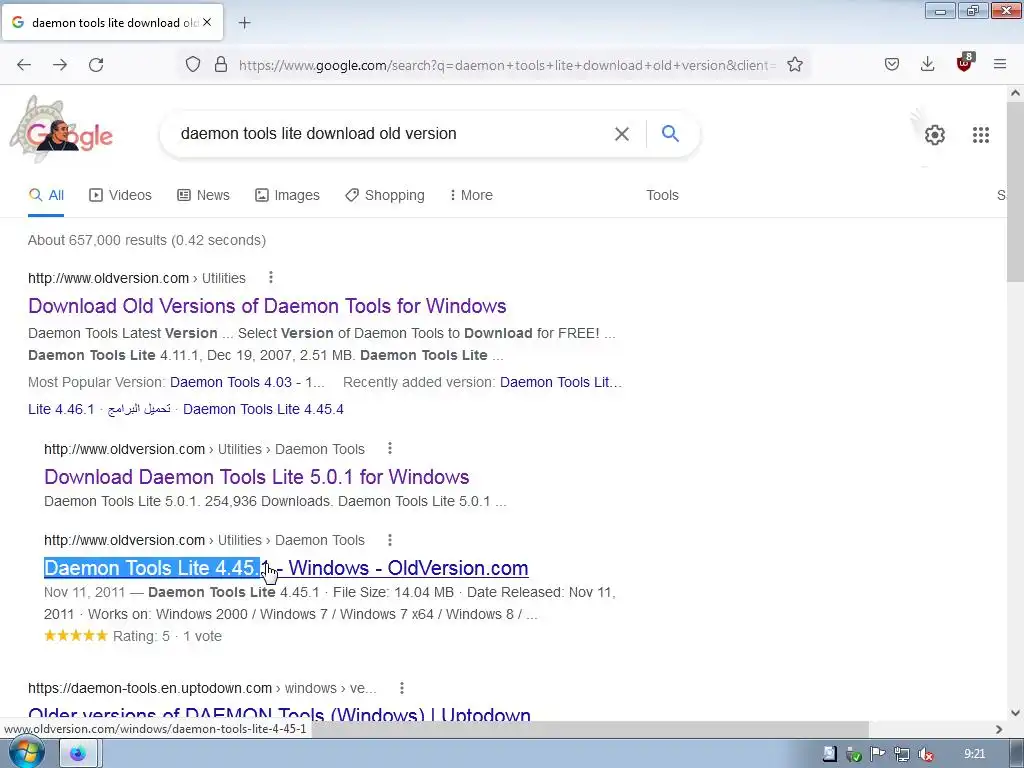Image resolution: width=1024 pixels, height=768 pixels.
Task: Click the taskbar clock showing 9:21
Action: click(x=974, y=754)
